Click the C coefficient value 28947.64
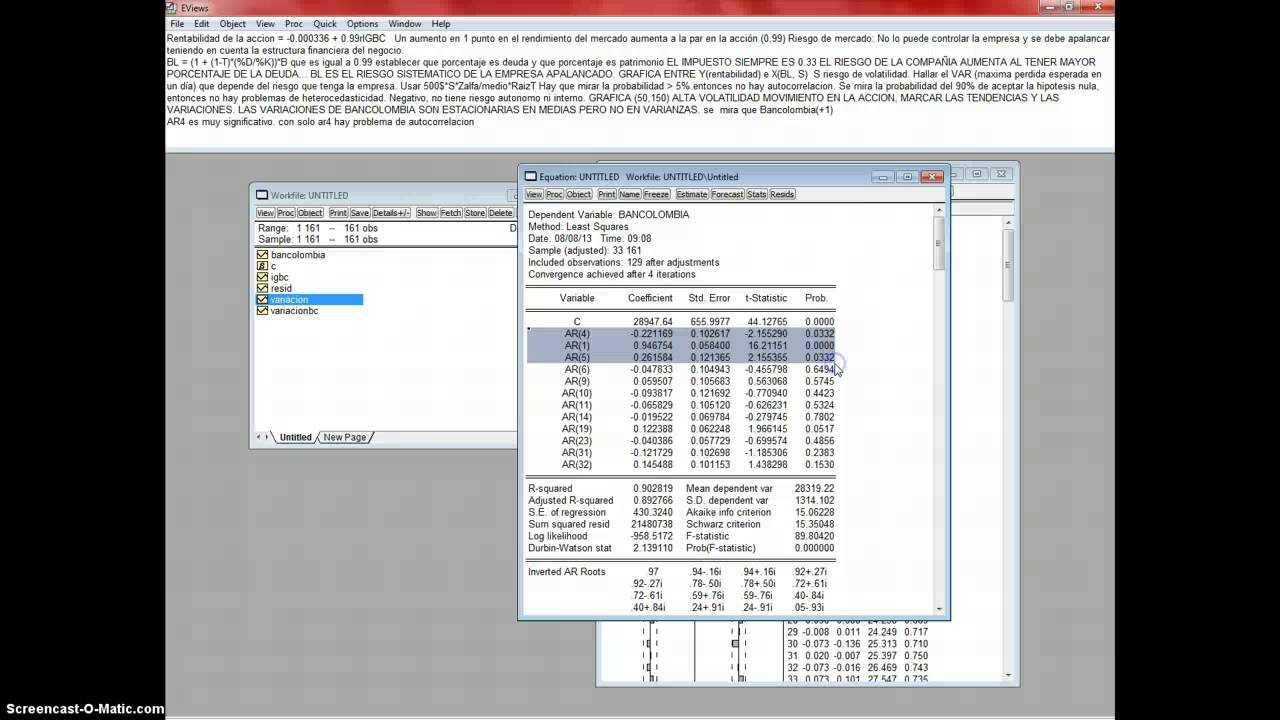This screenshot has width=1280, height=720. pos(653,322)
